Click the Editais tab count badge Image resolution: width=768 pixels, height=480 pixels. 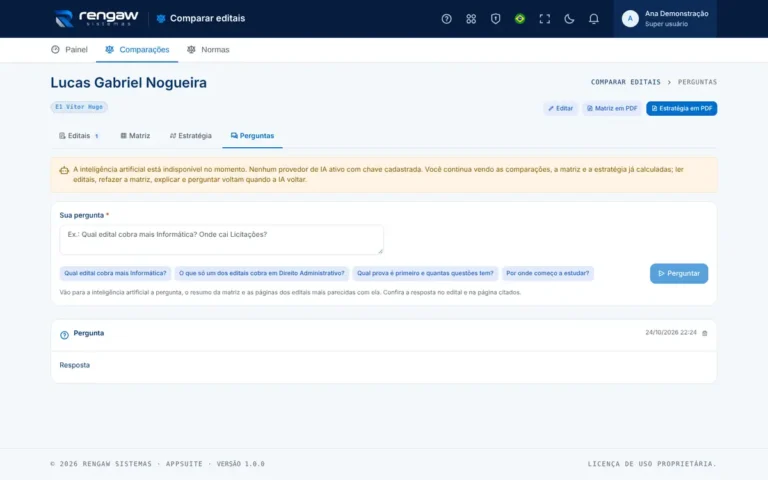pos(96,136)
